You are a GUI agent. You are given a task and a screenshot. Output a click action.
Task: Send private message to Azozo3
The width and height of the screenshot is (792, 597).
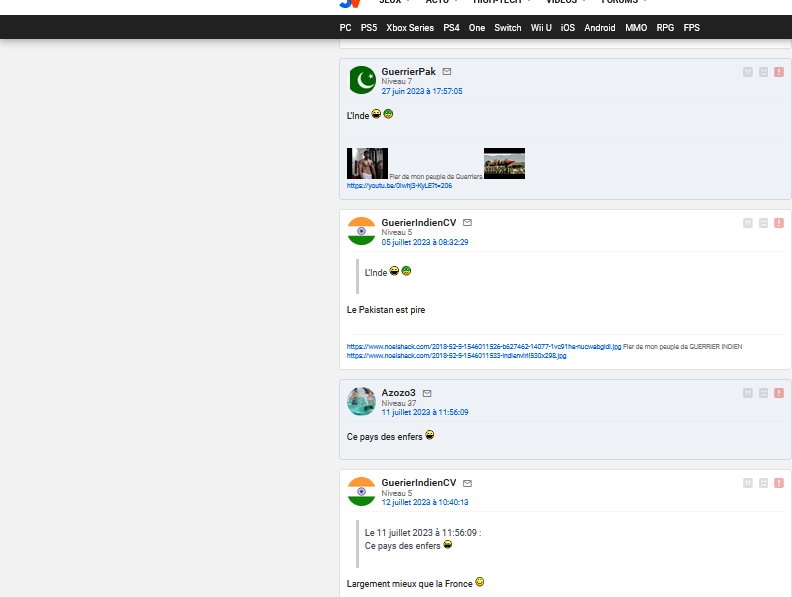(x=427, y=393)
